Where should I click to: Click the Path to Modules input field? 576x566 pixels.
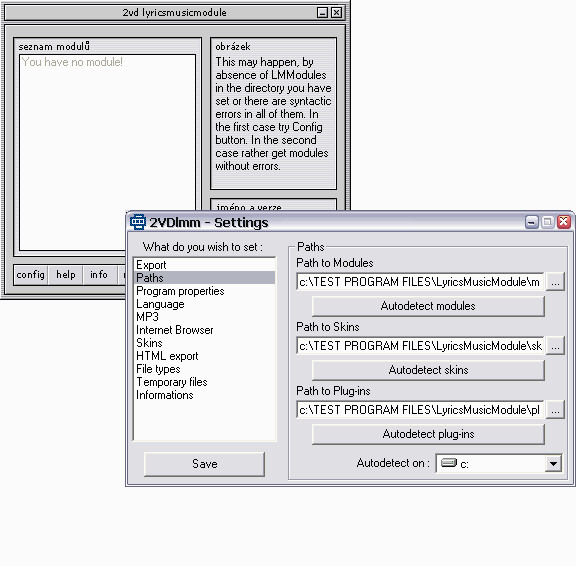[x=420, y=282]
